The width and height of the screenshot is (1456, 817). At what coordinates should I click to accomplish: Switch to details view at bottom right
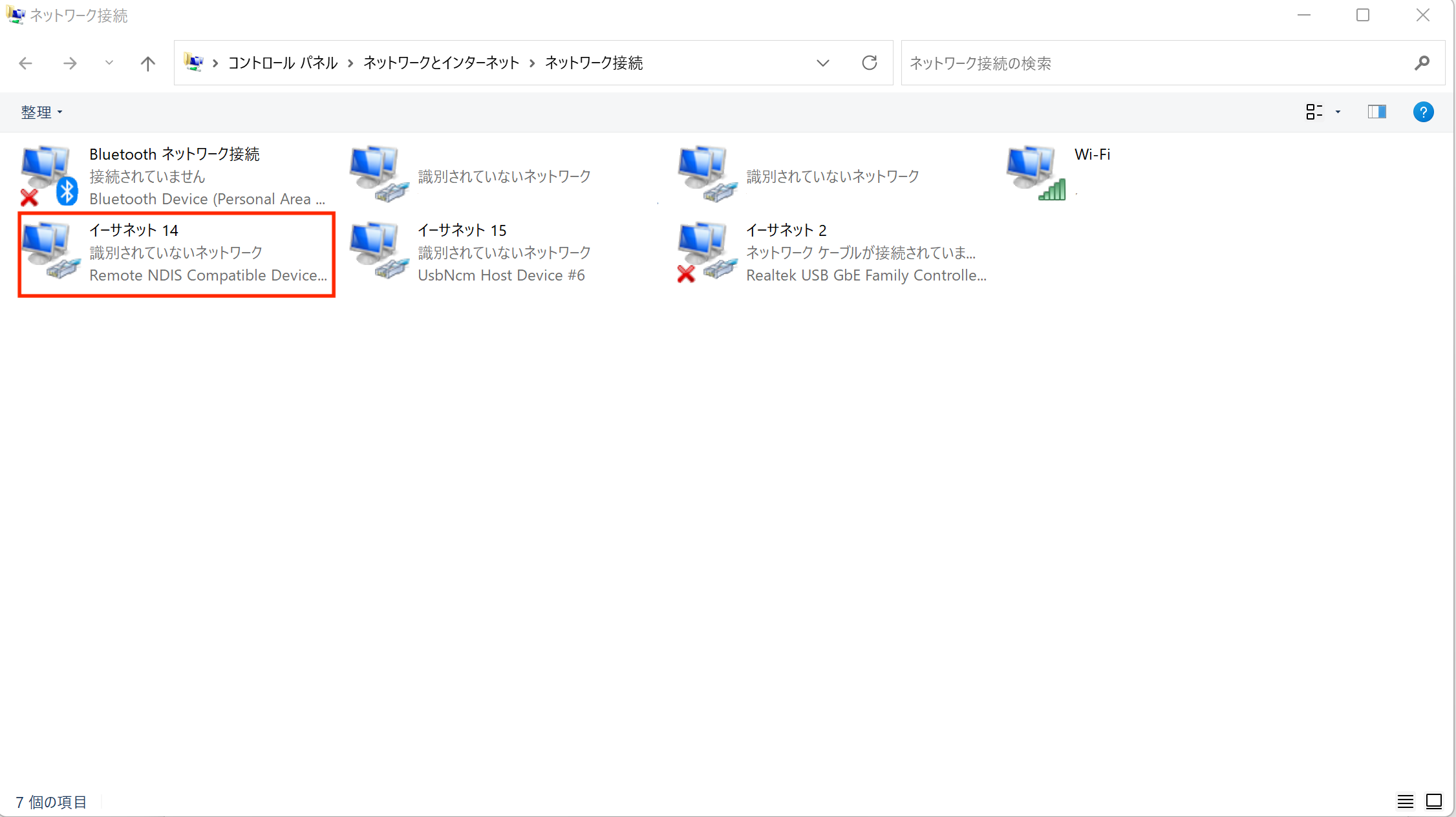click(x=1405, y=801)
